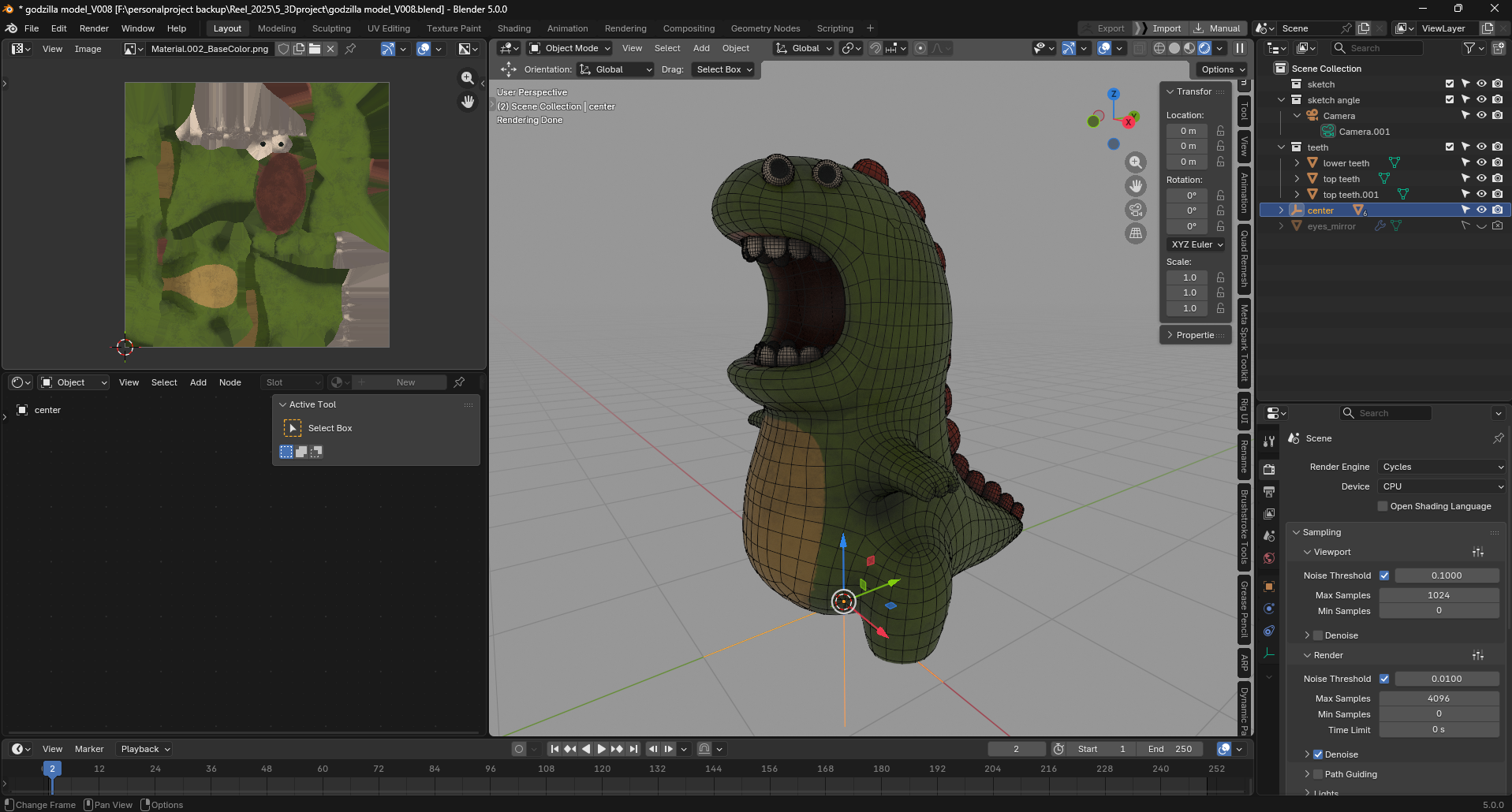This screenshot has height=812, width=1512.
Task: Pin the Scene properties panel
Action: pos(1498,438)
